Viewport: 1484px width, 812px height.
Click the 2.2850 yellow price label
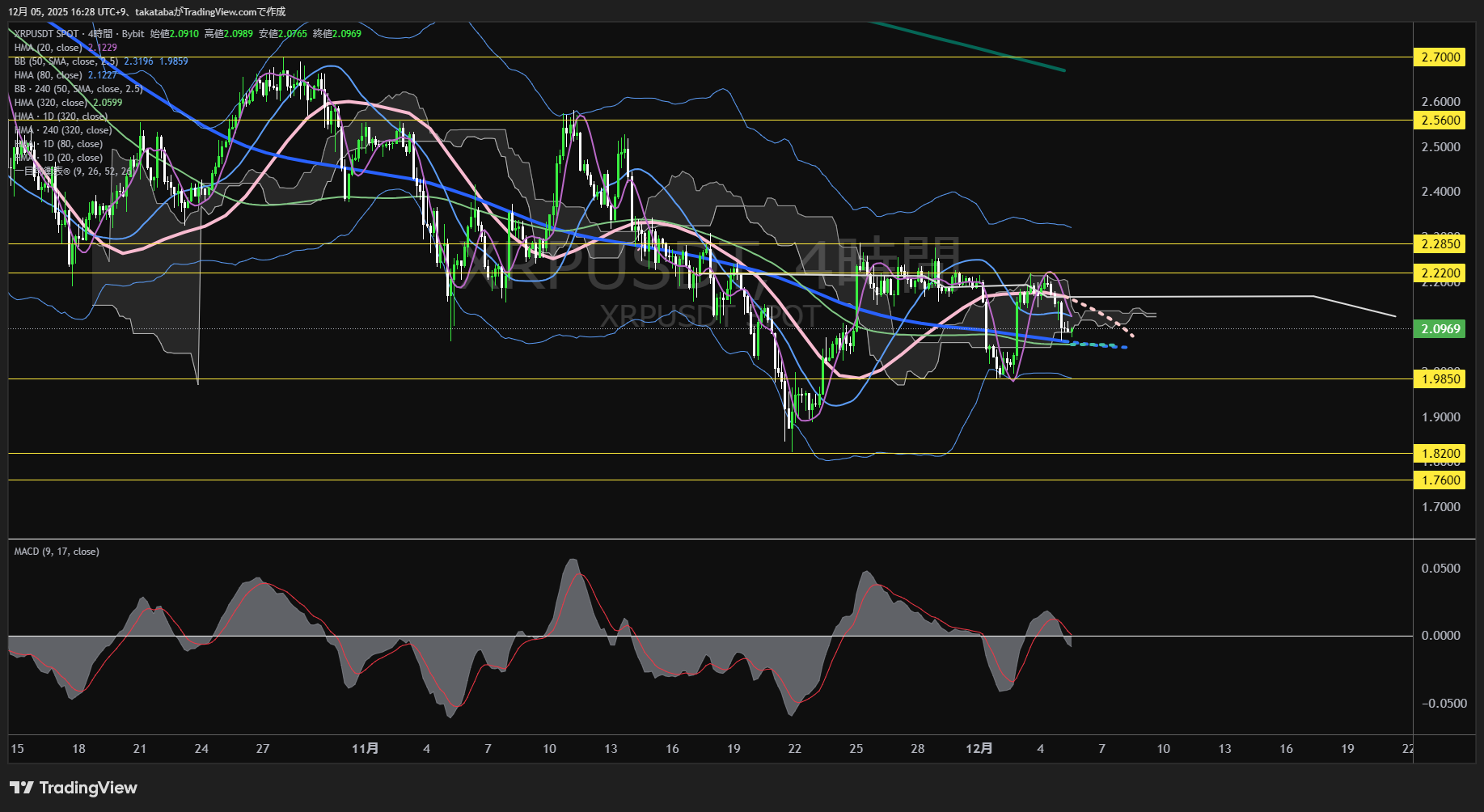coord(1440,243)
